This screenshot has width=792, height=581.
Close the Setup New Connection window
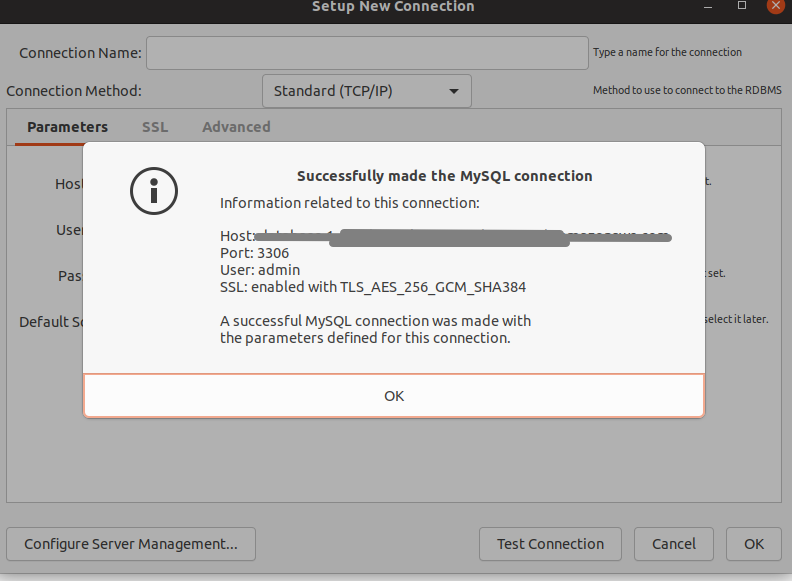pos(775,6)
